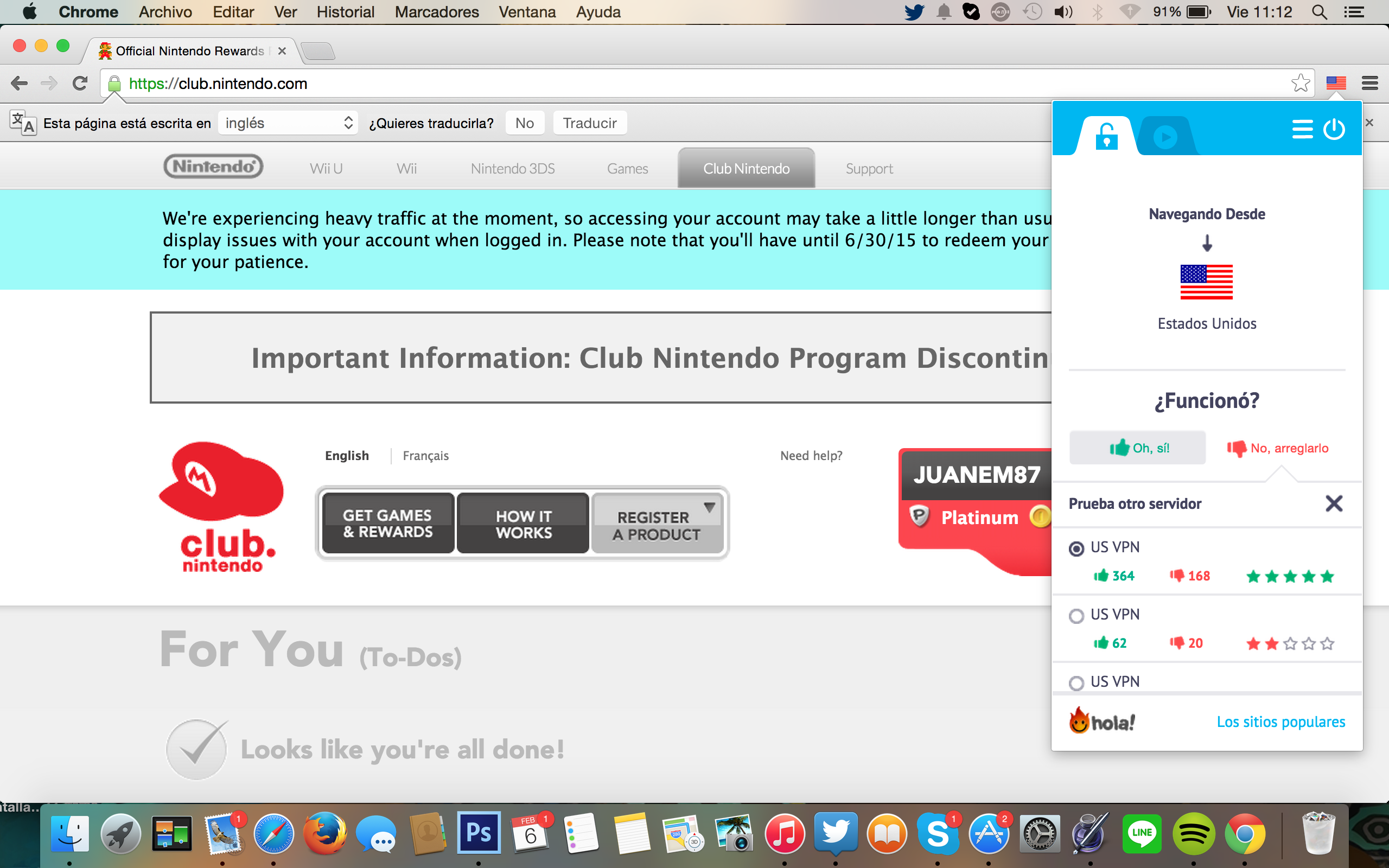
Task: Click the two-star rating of second VPN
Action: coord(1290,643)
